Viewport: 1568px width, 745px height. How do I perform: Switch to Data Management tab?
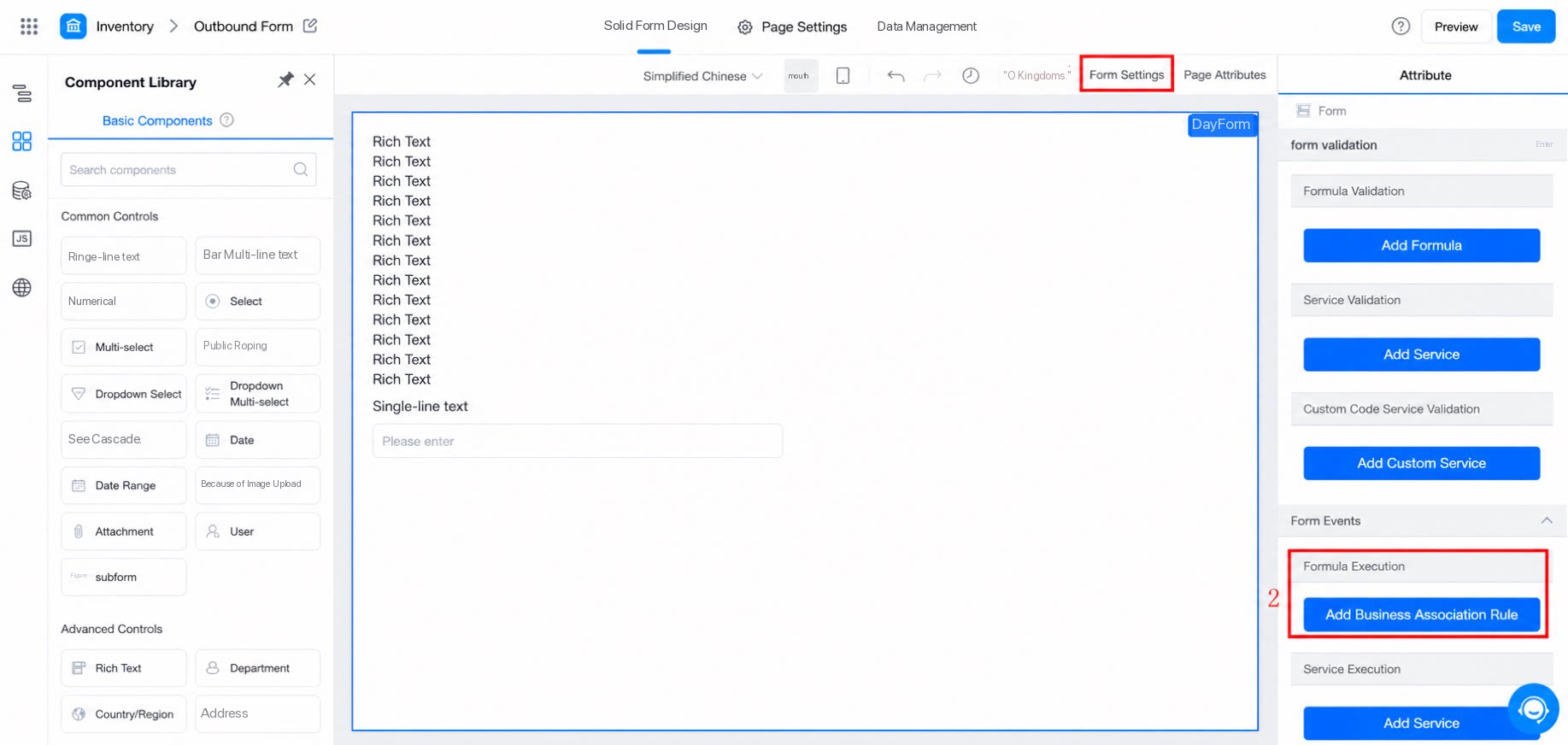(926, 26)
